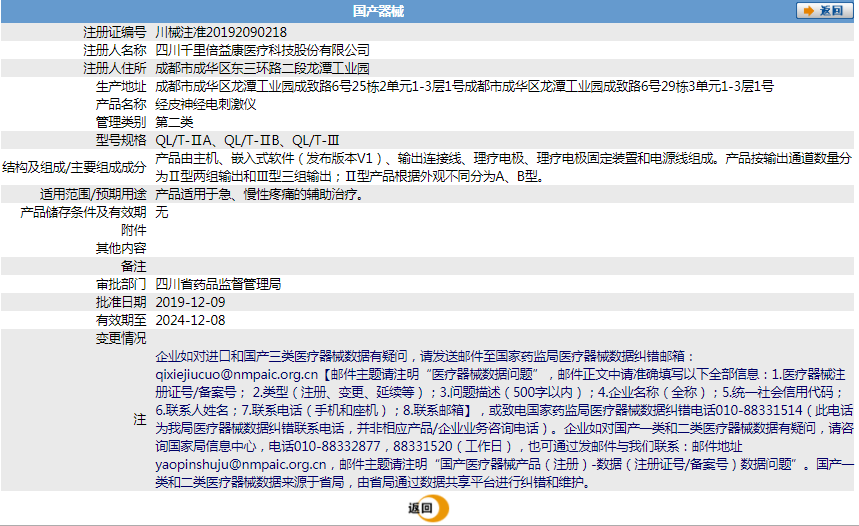Select the 国产器械 header title
This screenshot has height=526, width=859.
(378, 11)
